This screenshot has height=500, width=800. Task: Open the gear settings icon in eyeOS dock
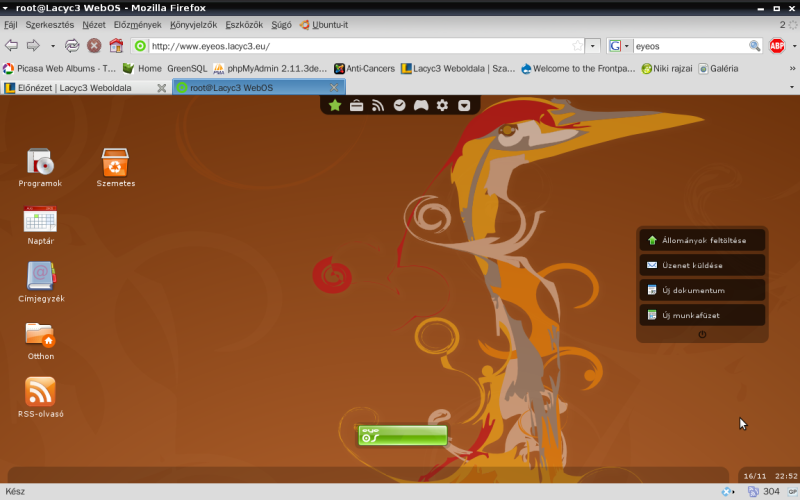click(442, 105)
